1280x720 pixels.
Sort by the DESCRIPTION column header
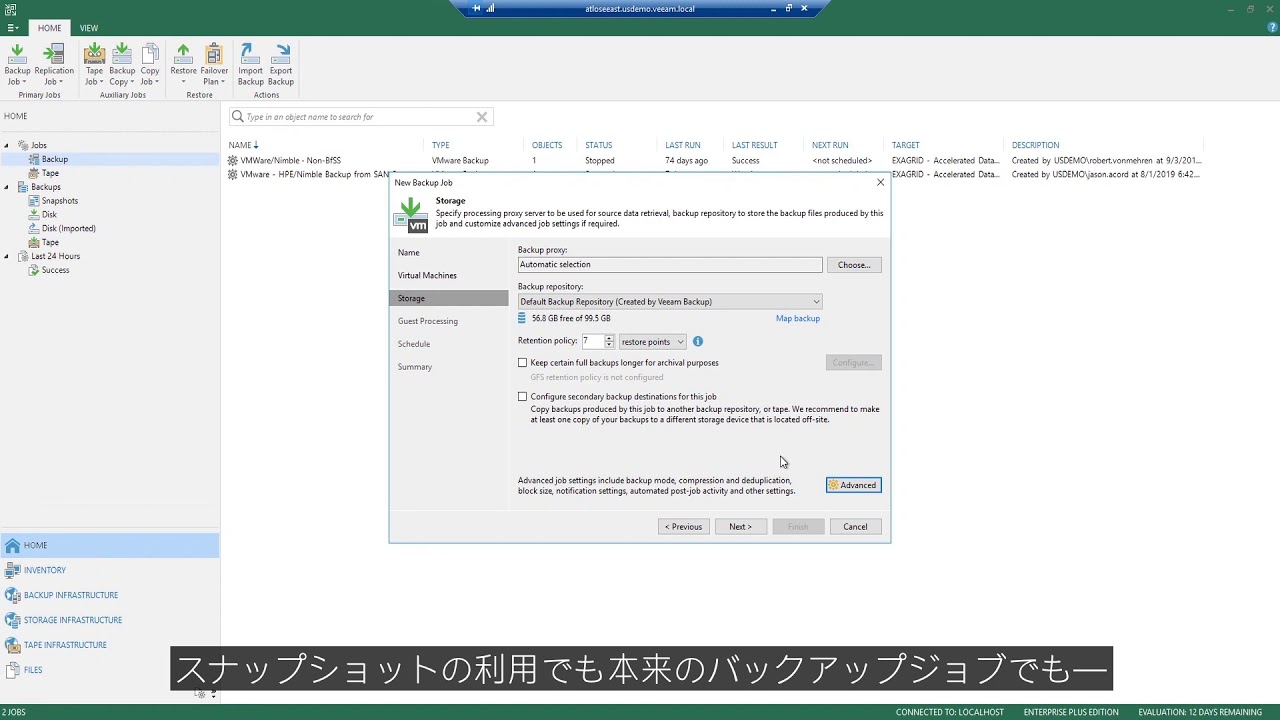pyautogui.click(x=1035, y=145)
